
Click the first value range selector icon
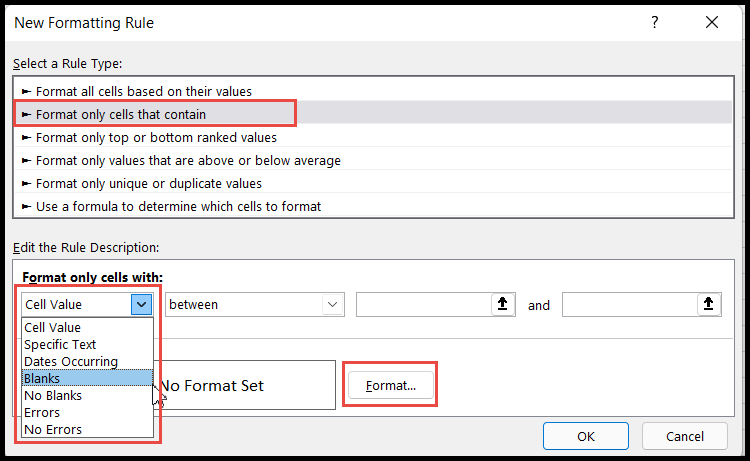point(498,305)
